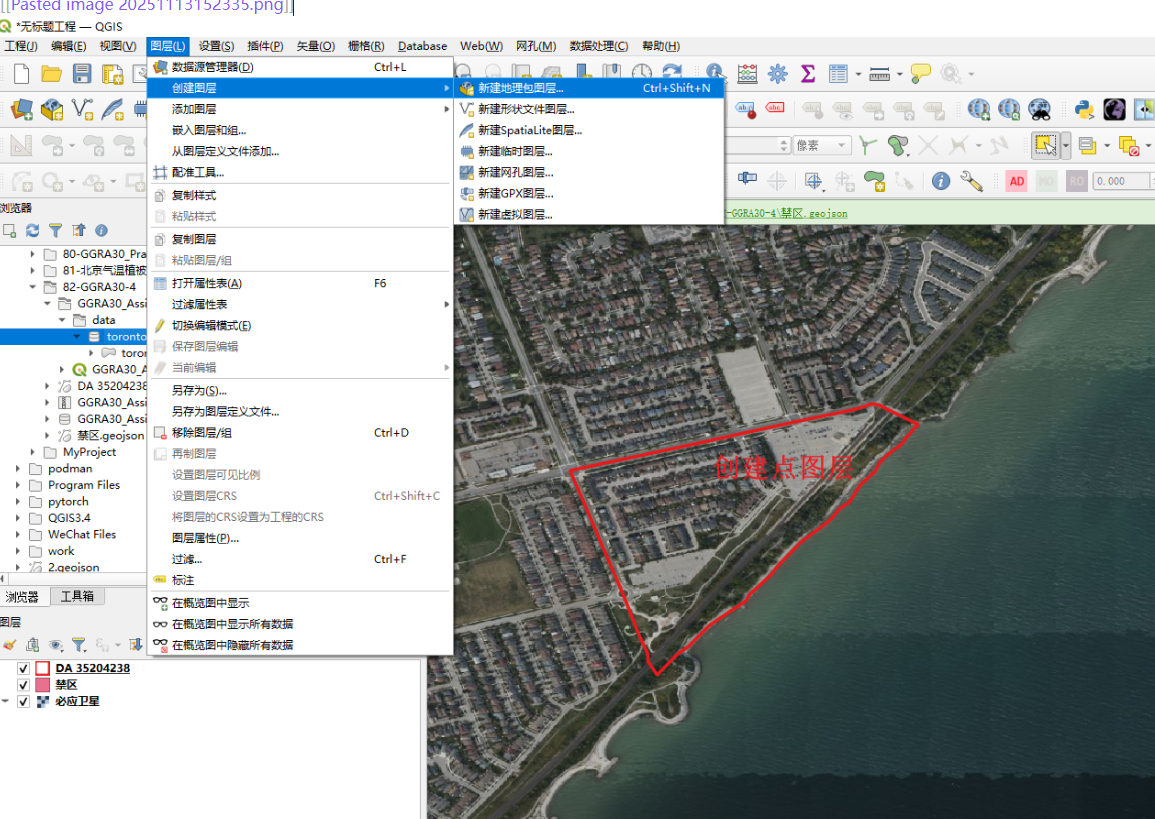
Task: Click the Temporal Controller clock icon
Action: [x=642, y=71]
